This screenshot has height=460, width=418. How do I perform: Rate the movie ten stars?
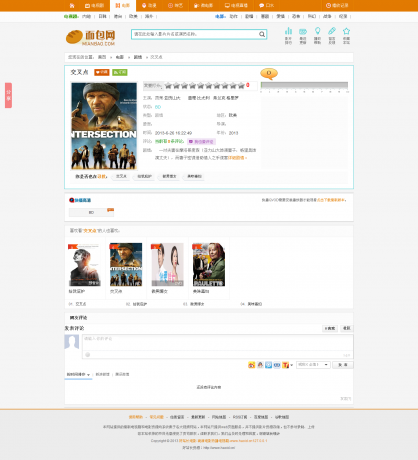pyautogui.click(x=241, y=86)
